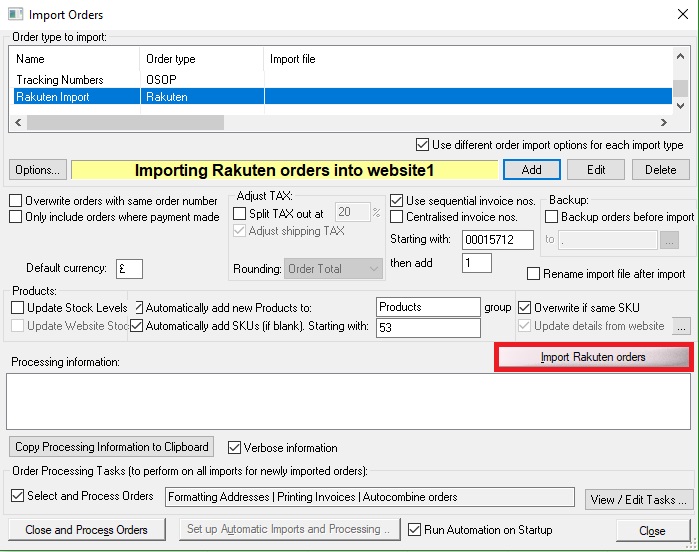
Task: Open View / Edit Tasks ... button
Action: (x=638, y=499)
